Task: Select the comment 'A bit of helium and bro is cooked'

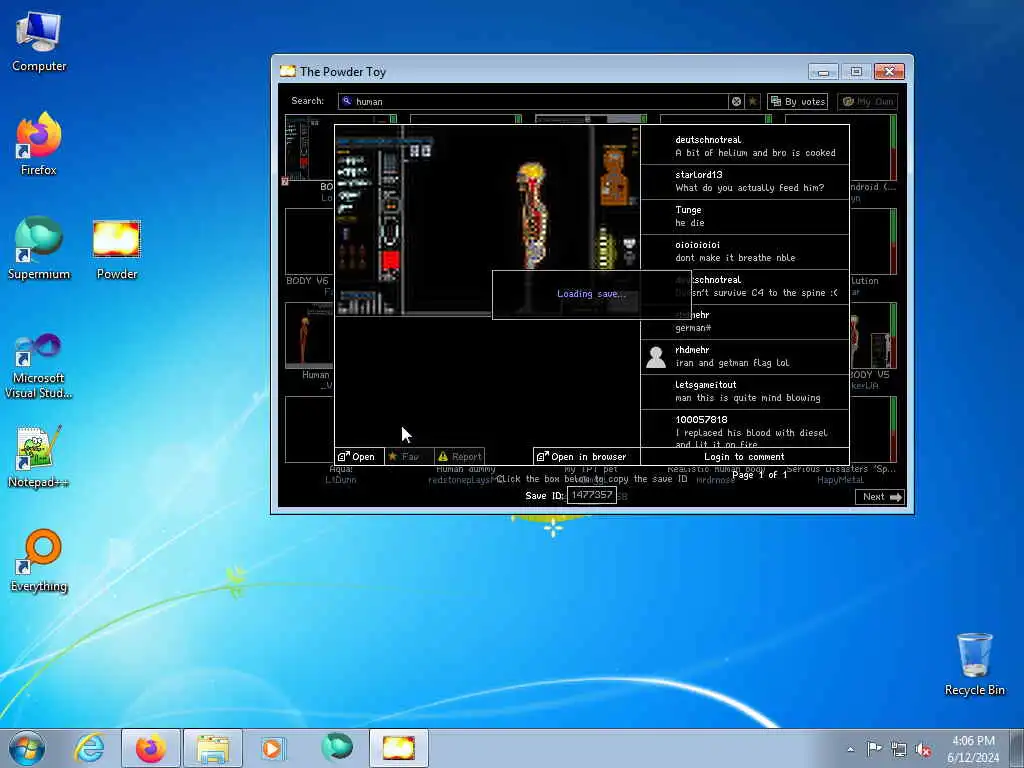Action: pyautogui.click(x=755, y=153)
